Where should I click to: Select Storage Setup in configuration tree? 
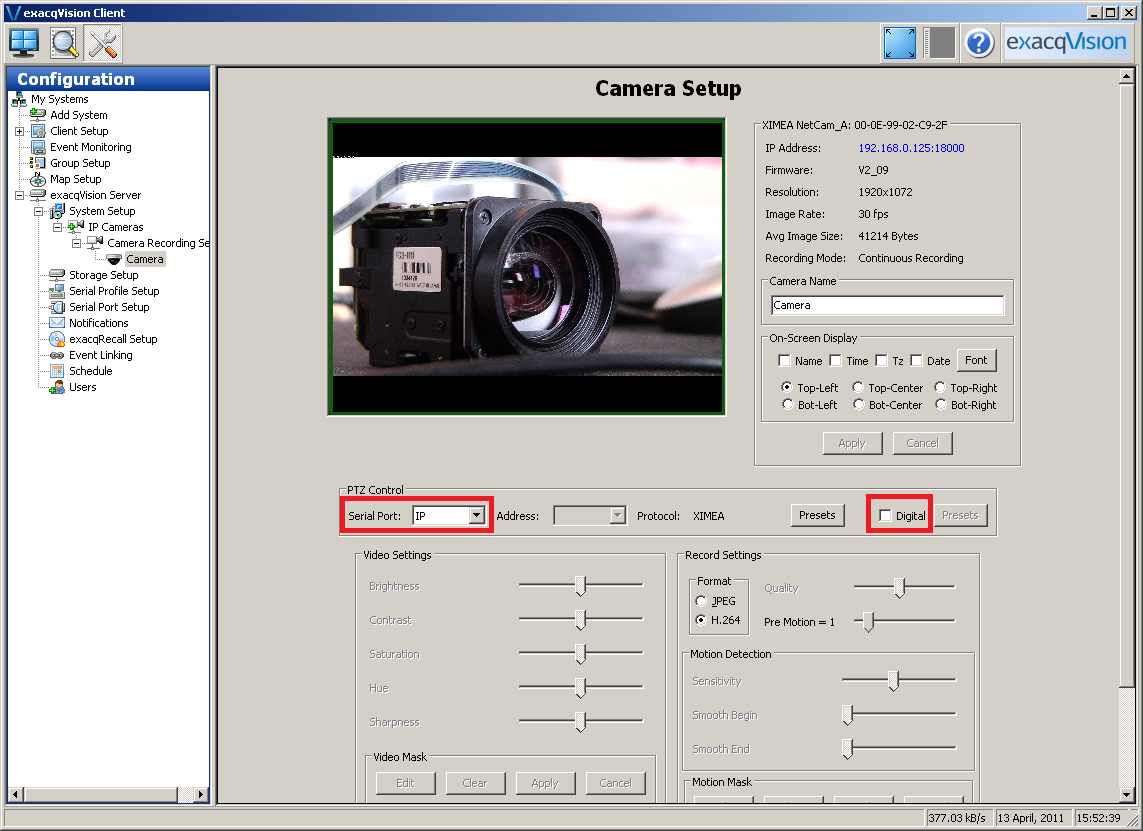point(104,275)
